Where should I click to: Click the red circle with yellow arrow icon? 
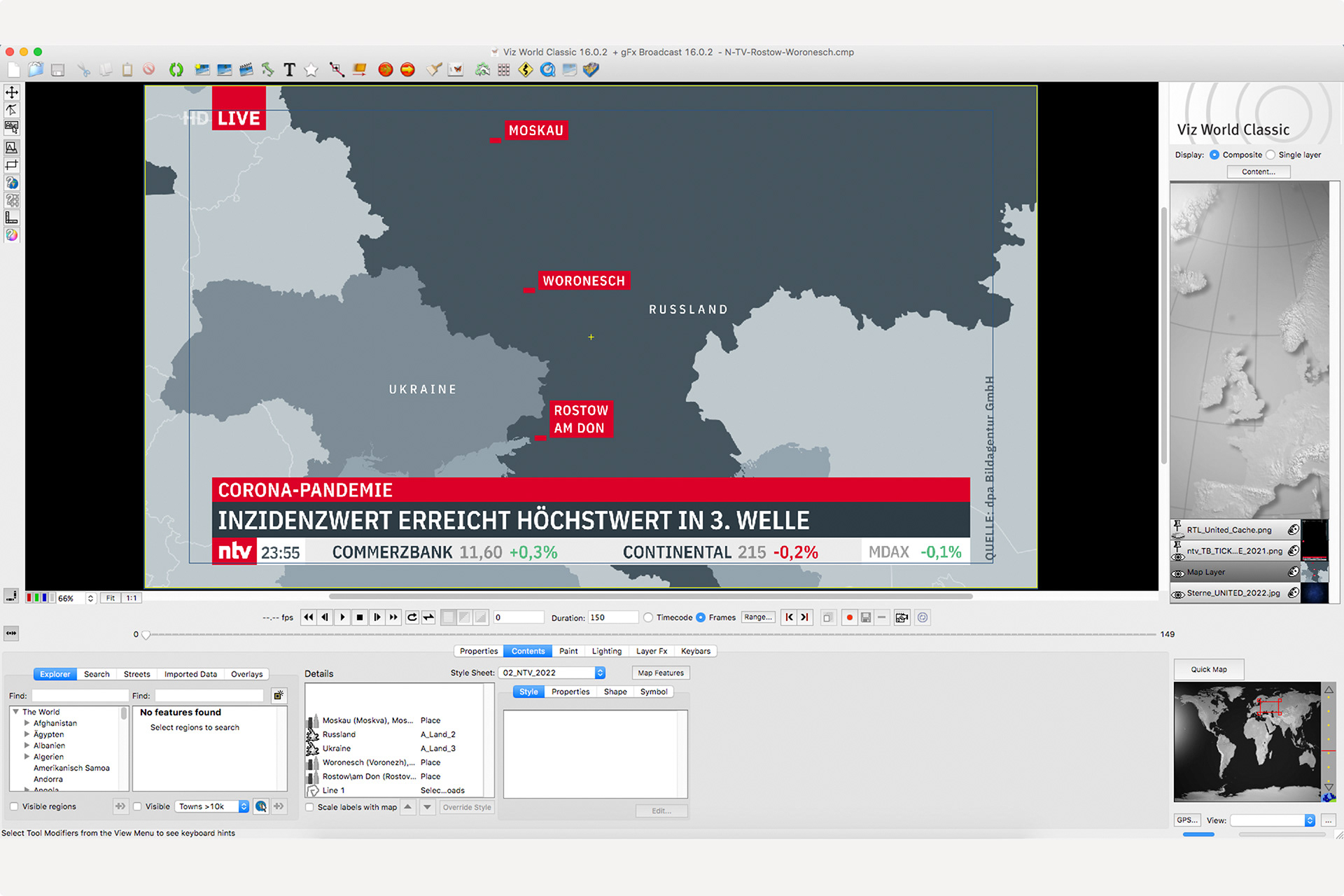click(x=407, y=70)
